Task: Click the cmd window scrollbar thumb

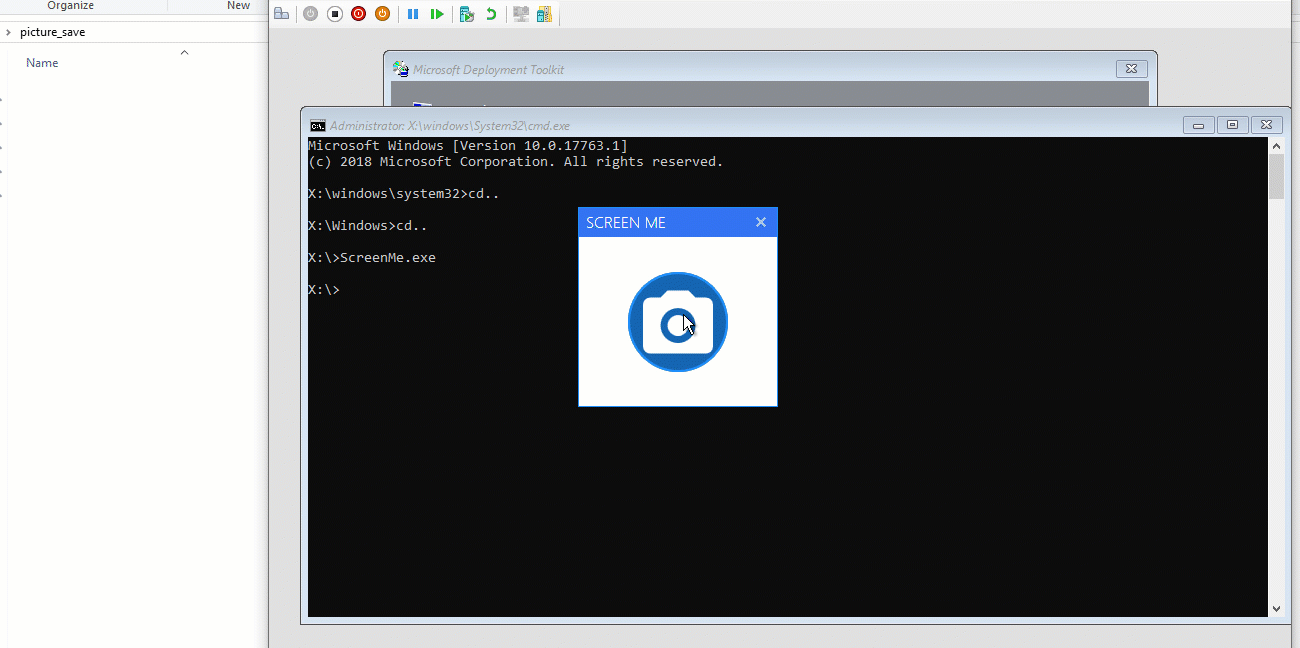Action: click(1276, 175)
